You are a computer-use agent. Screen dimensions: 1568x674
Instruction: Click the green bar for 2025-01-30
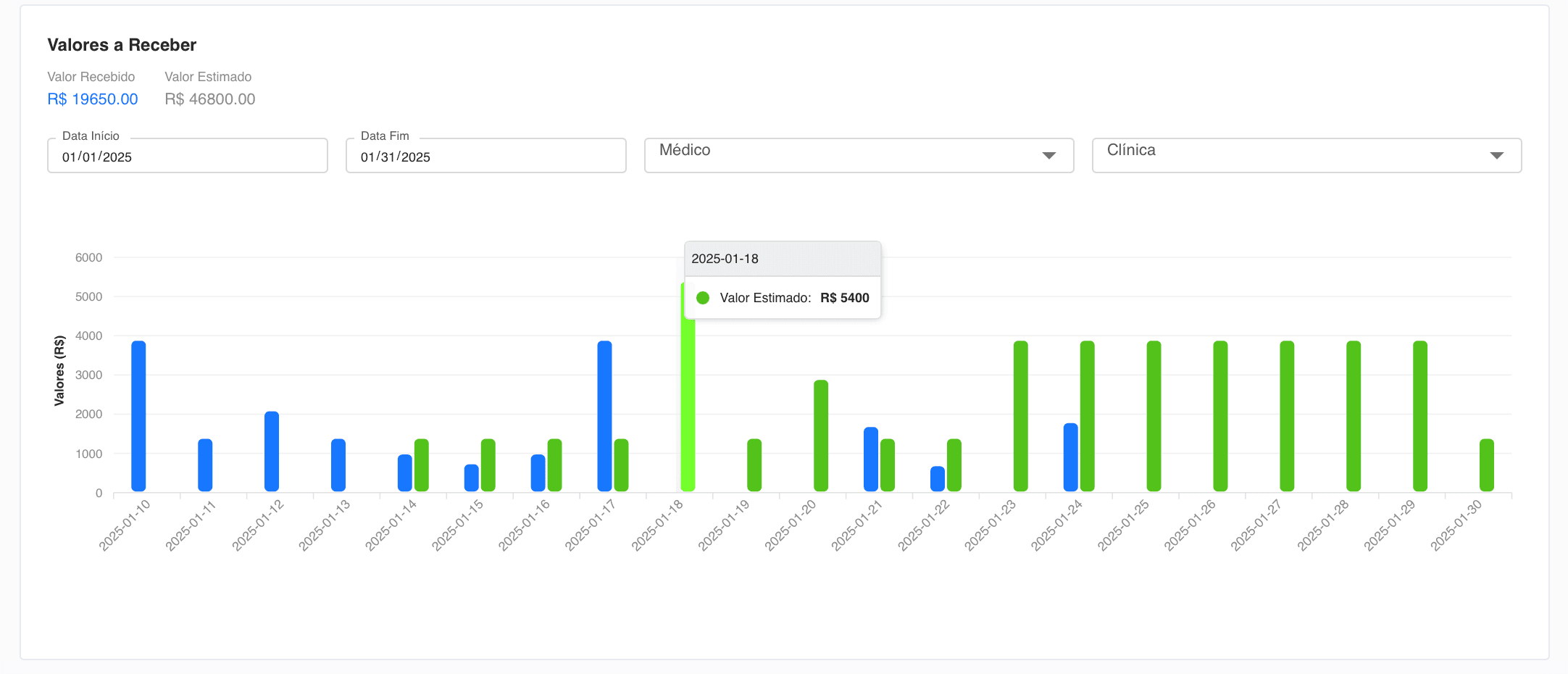[x=1487, y=465]
